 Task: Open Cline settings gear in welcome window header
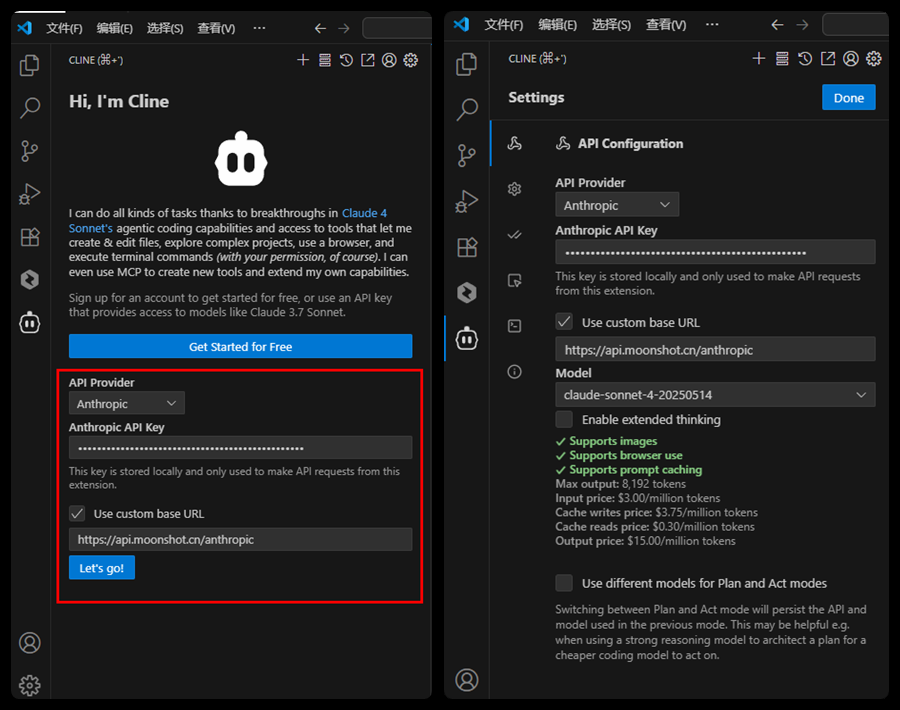(x=410, y=60)
